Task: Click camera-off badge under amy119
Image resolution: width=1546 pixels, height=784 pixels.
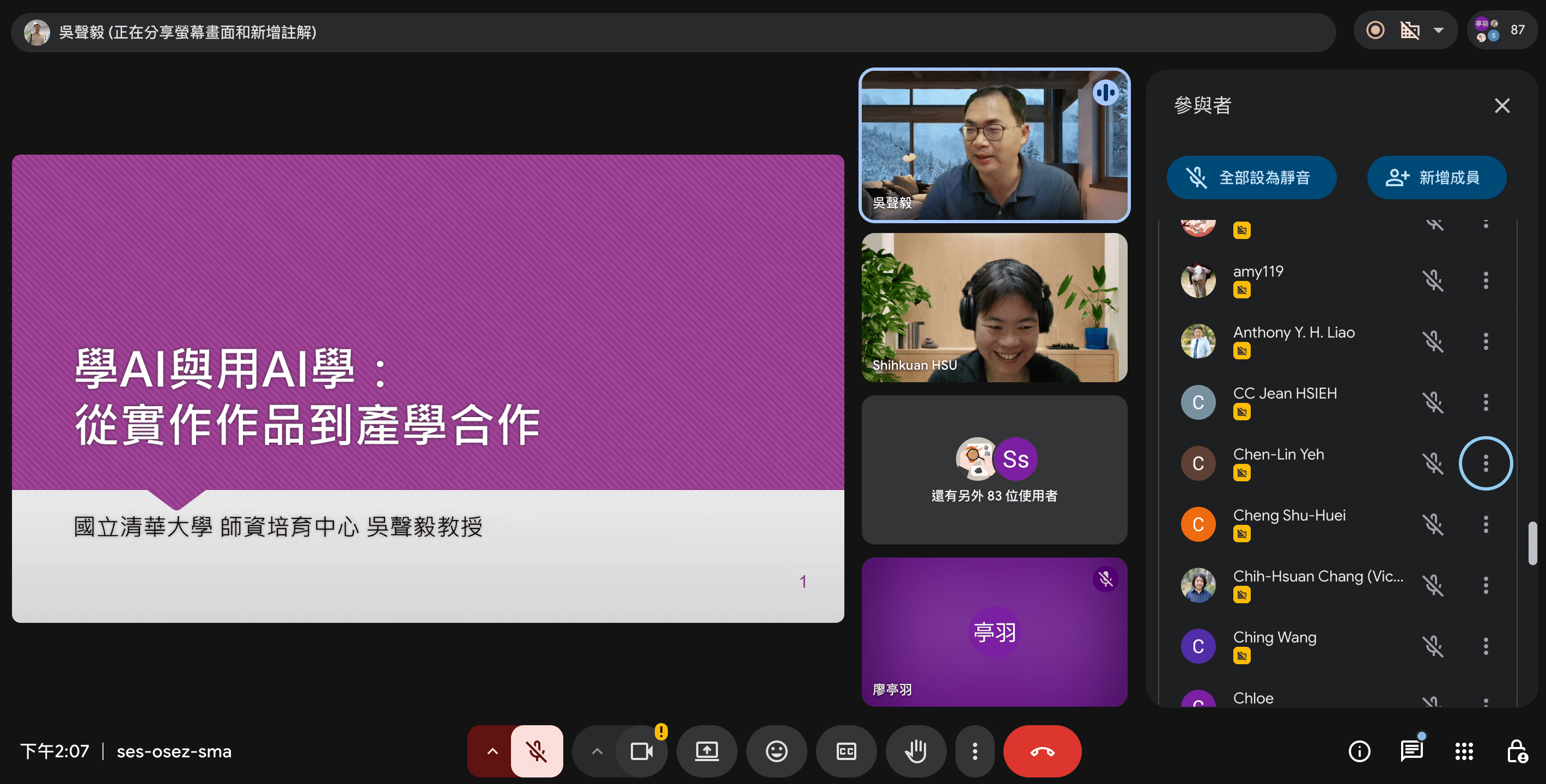Action: coord(1241,290)
